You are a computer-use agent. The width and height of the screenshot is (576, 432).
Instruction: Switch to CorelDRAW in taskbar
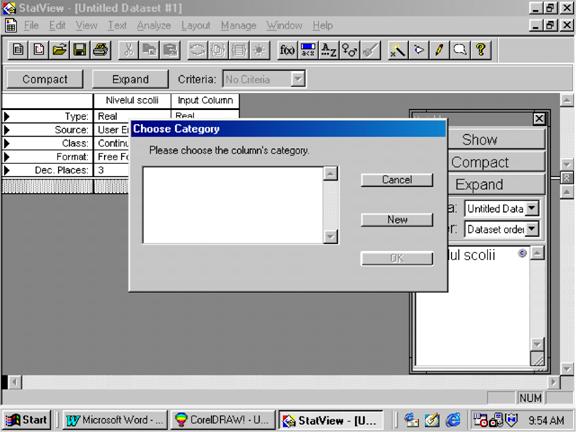click(223, 420)
